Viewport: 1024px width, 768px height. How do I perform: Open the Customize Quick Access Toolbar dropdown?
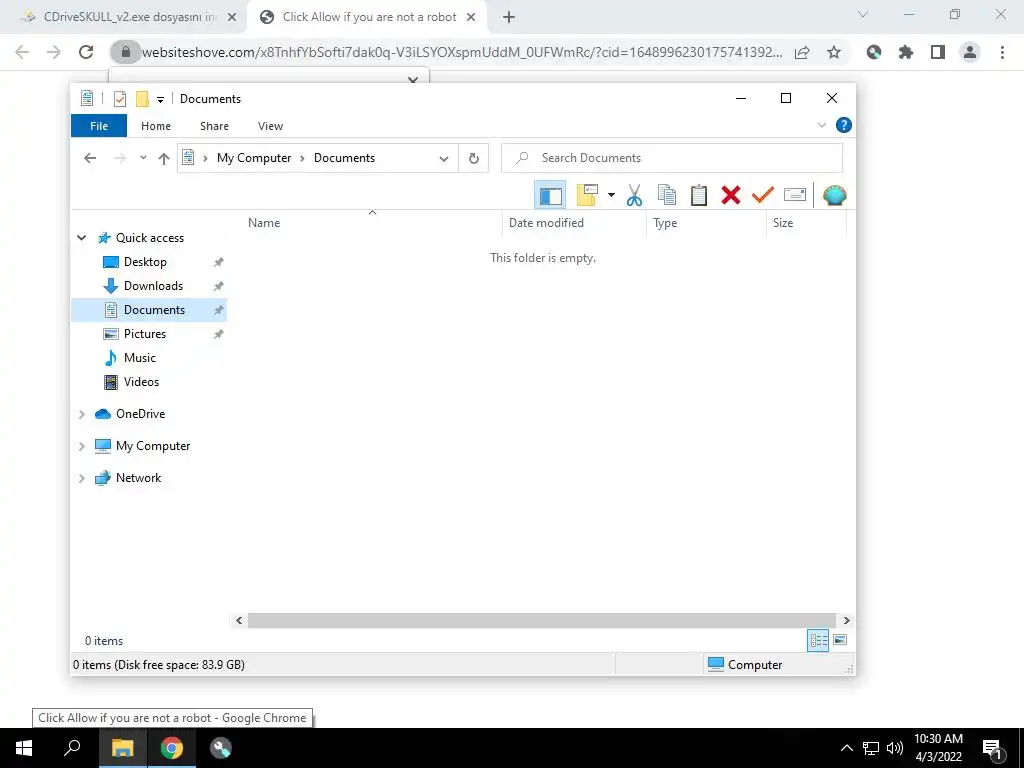click(160, 99)
